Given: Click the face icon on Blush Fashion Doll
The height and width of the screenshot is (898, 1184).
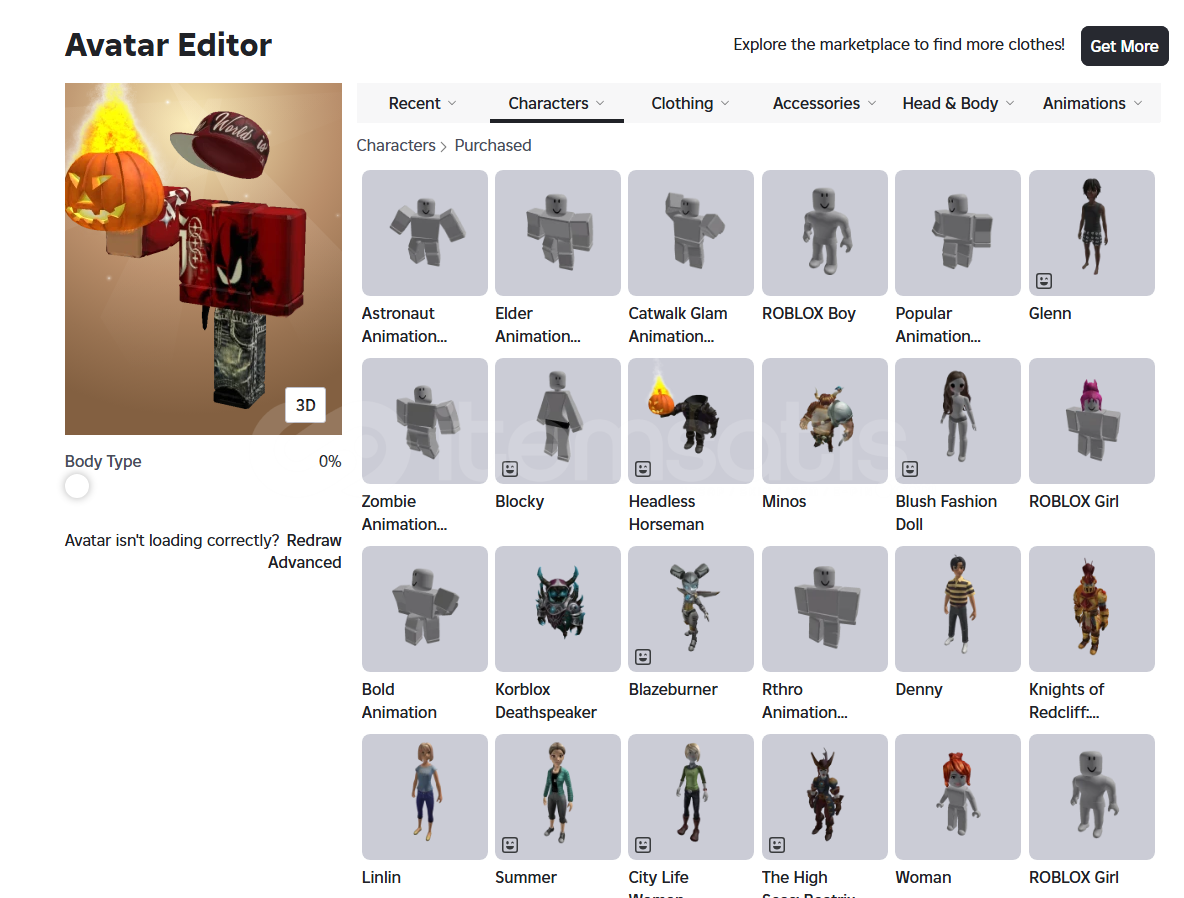Looking at the screenshot, I should coord(910,469).
